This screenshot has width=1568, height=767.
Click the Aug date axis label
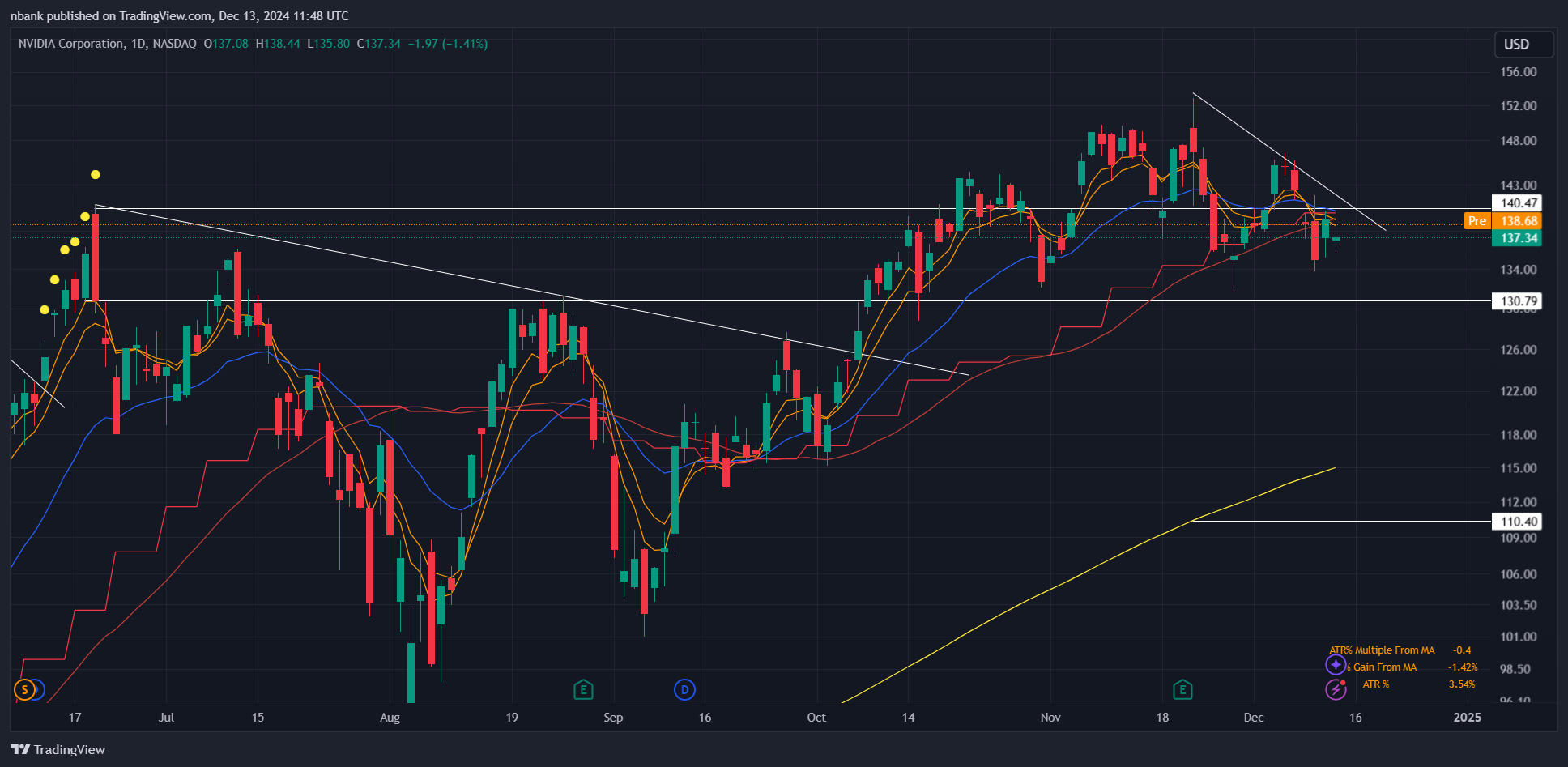point(390,718)
